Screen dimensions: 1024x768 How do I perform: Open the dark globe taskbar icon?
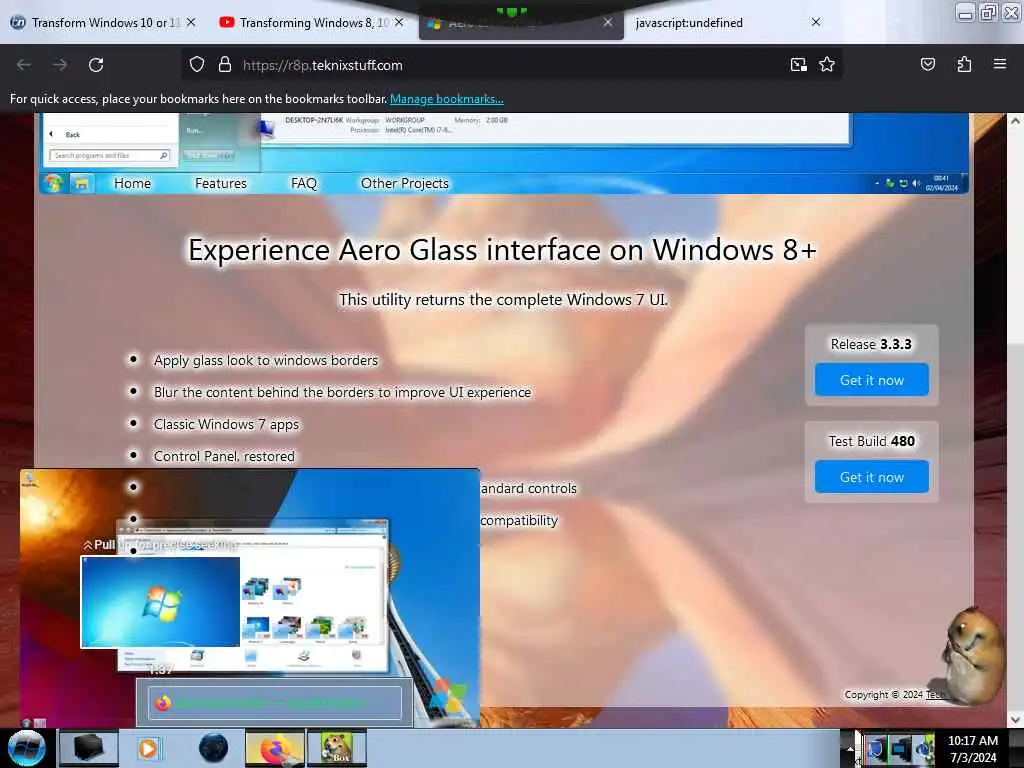214,748
